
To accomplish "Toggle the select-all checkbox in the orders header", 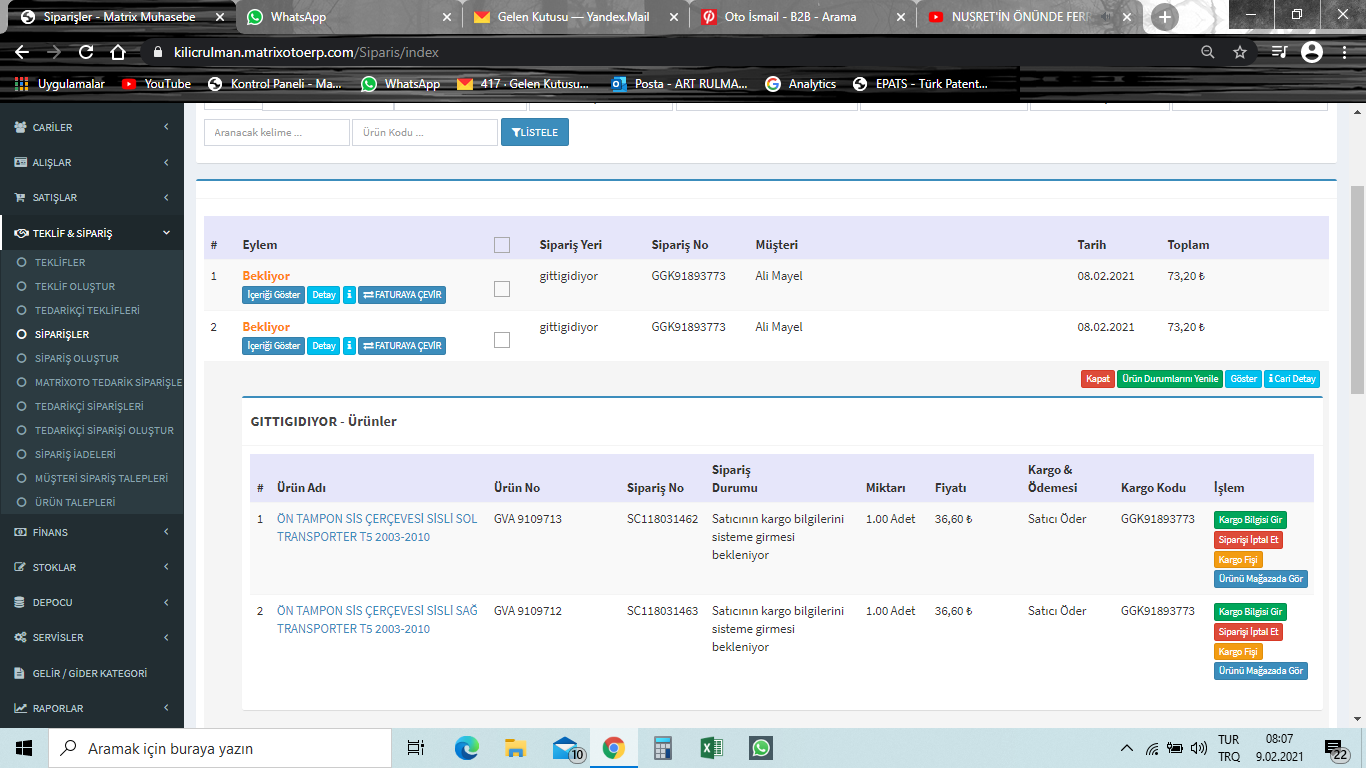I will point(502,245).
